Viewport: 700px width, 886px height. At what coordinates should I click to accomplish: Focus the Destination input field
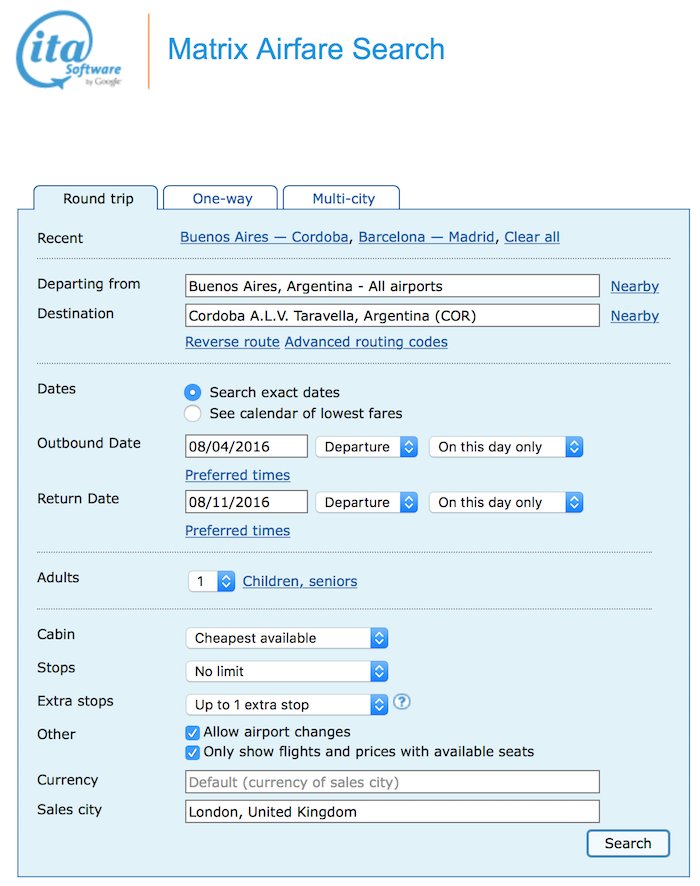click(x=392, y=315)
